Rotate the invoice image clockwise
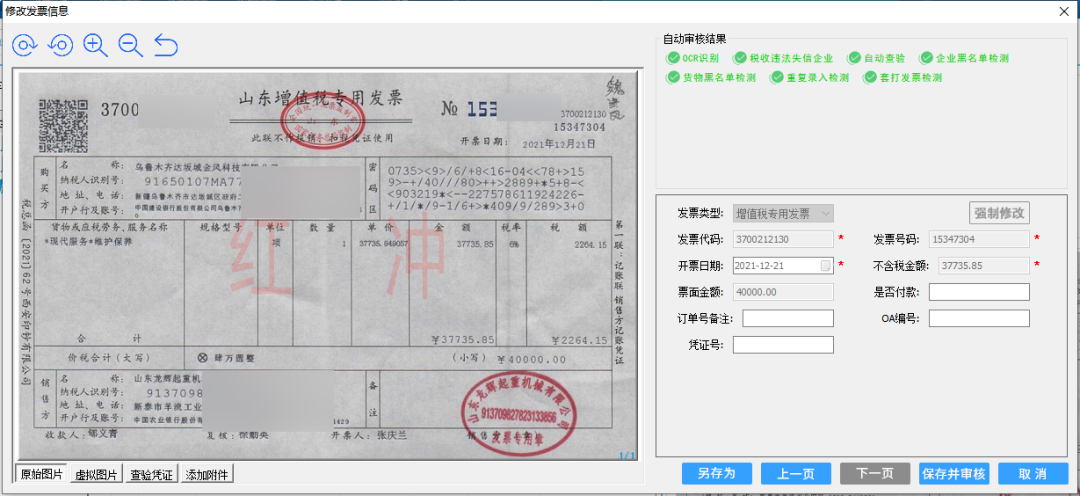 click(25, 45)
